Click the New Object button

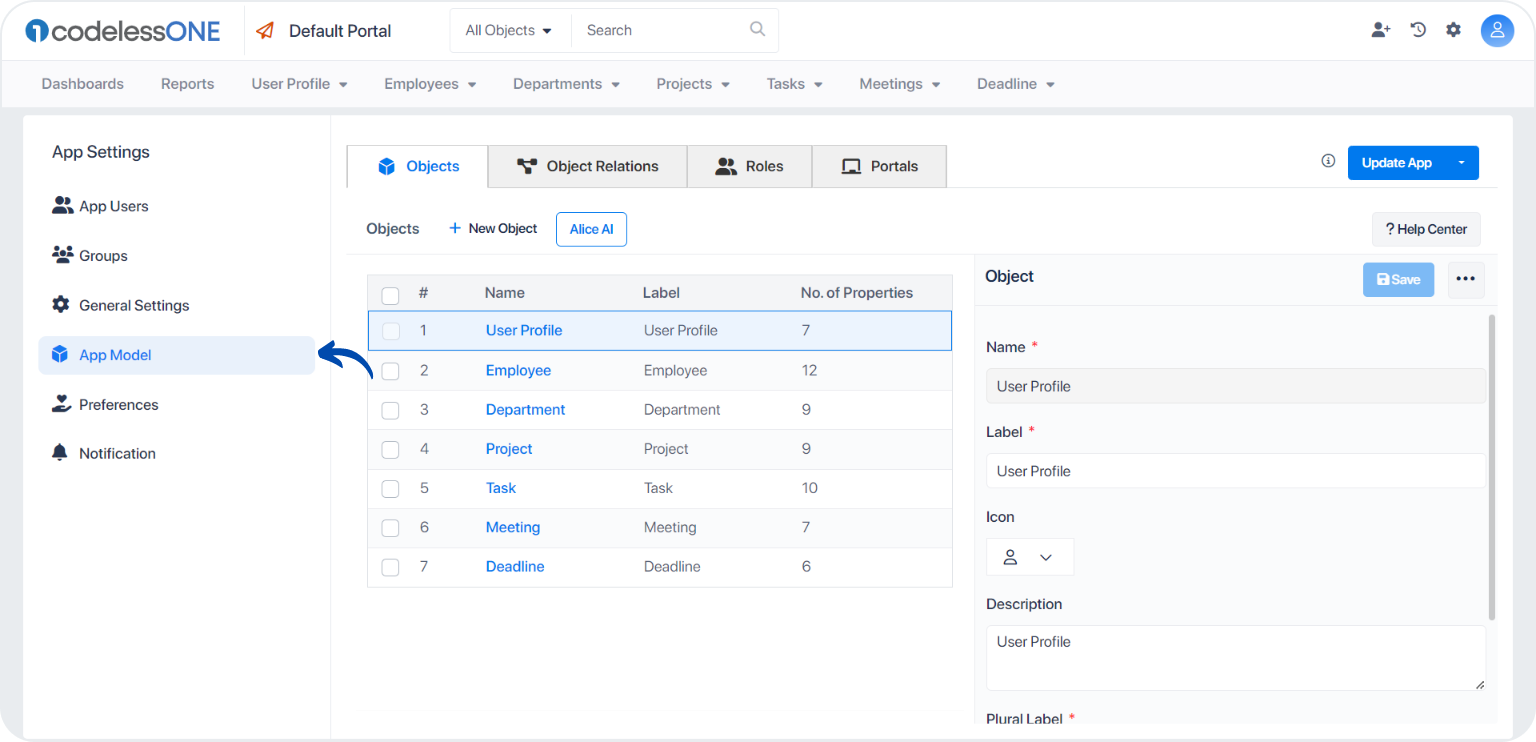[493, 229]
